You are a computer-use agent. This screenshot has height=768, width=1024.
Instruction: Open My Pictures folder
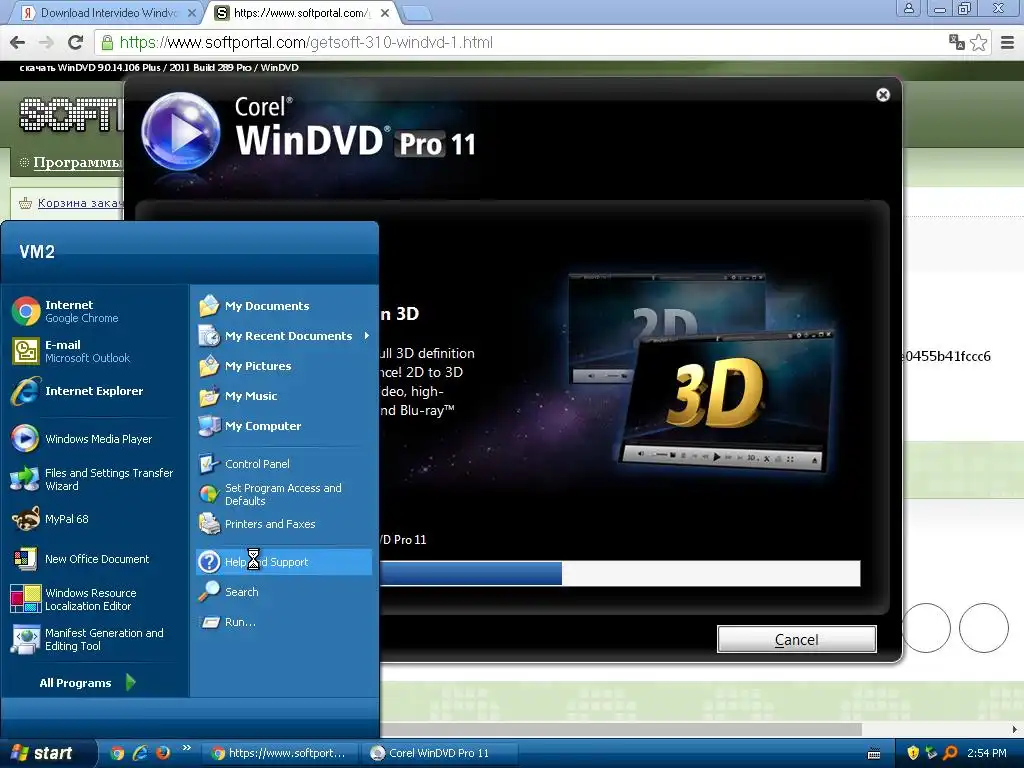(x=283, y=366)
